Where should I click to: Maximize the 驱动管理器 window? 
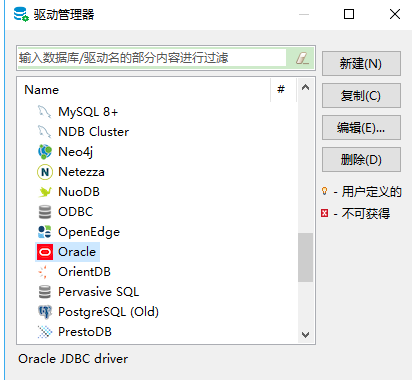349,14
